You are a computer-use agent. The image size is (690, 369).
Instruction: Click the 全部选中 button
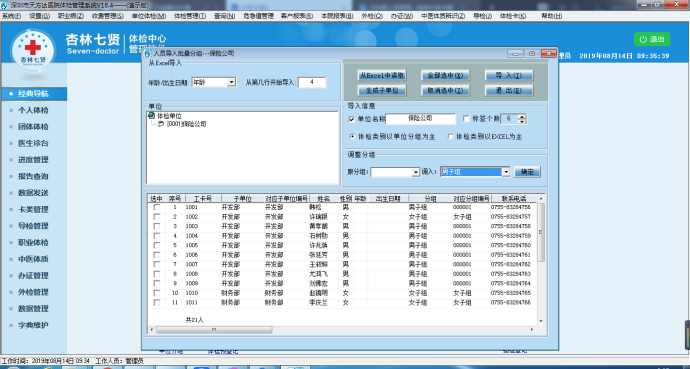tap(445, 76)
